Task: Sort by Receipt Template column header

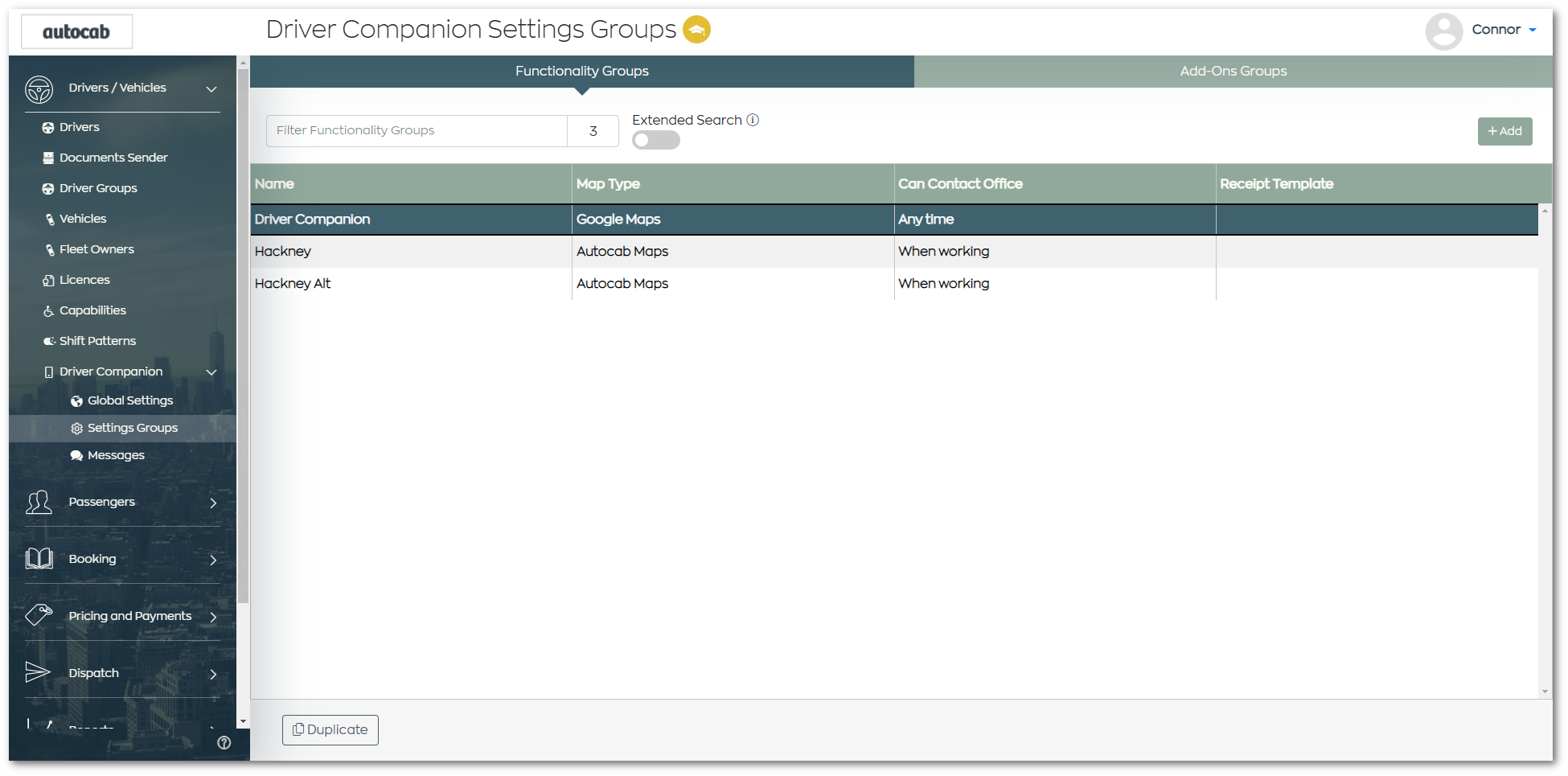Action: 1384,184
